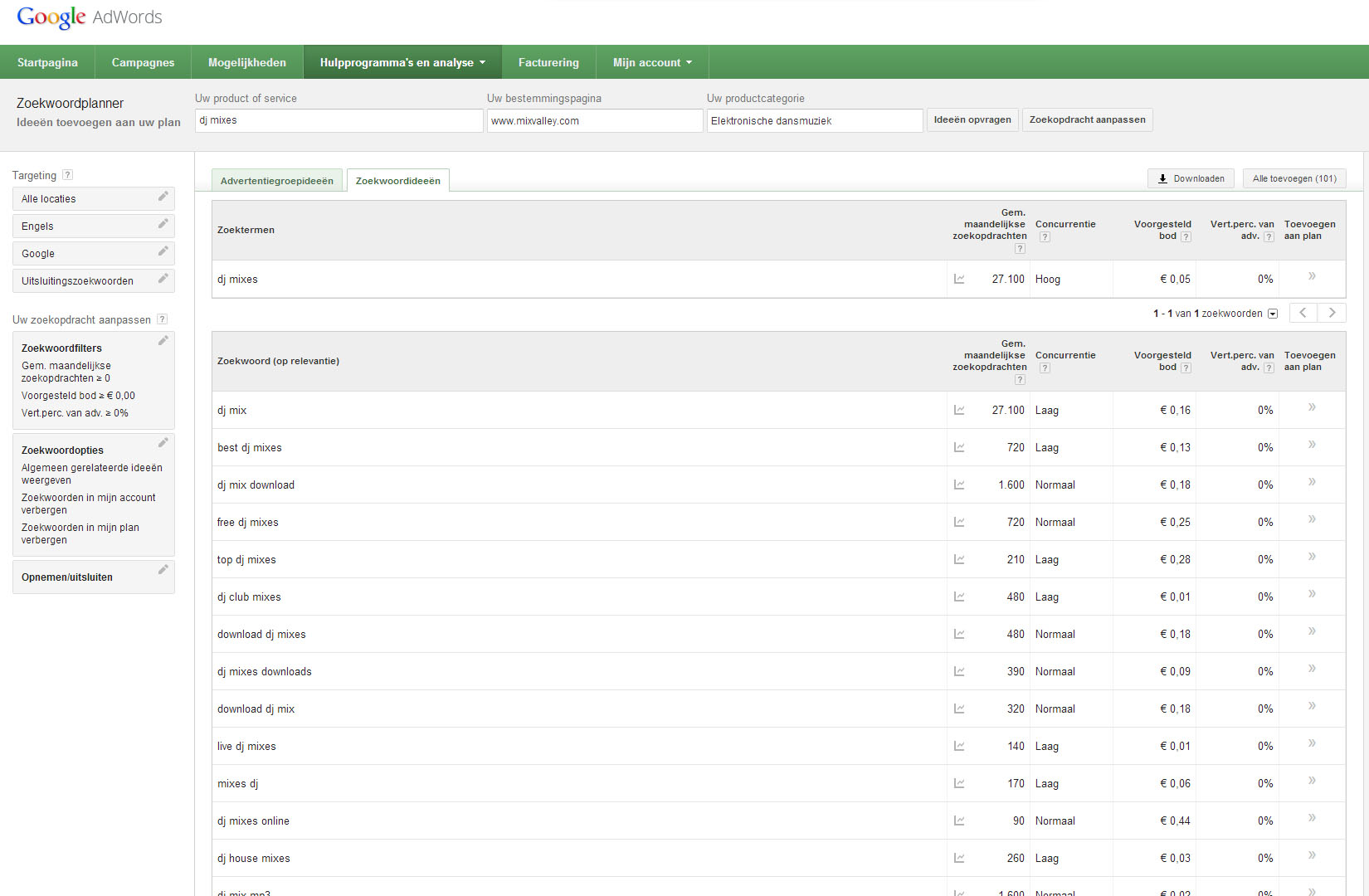Add 'dj club mixes' to plan arrow
The image size is (1369, 896).
point(1312,595)
